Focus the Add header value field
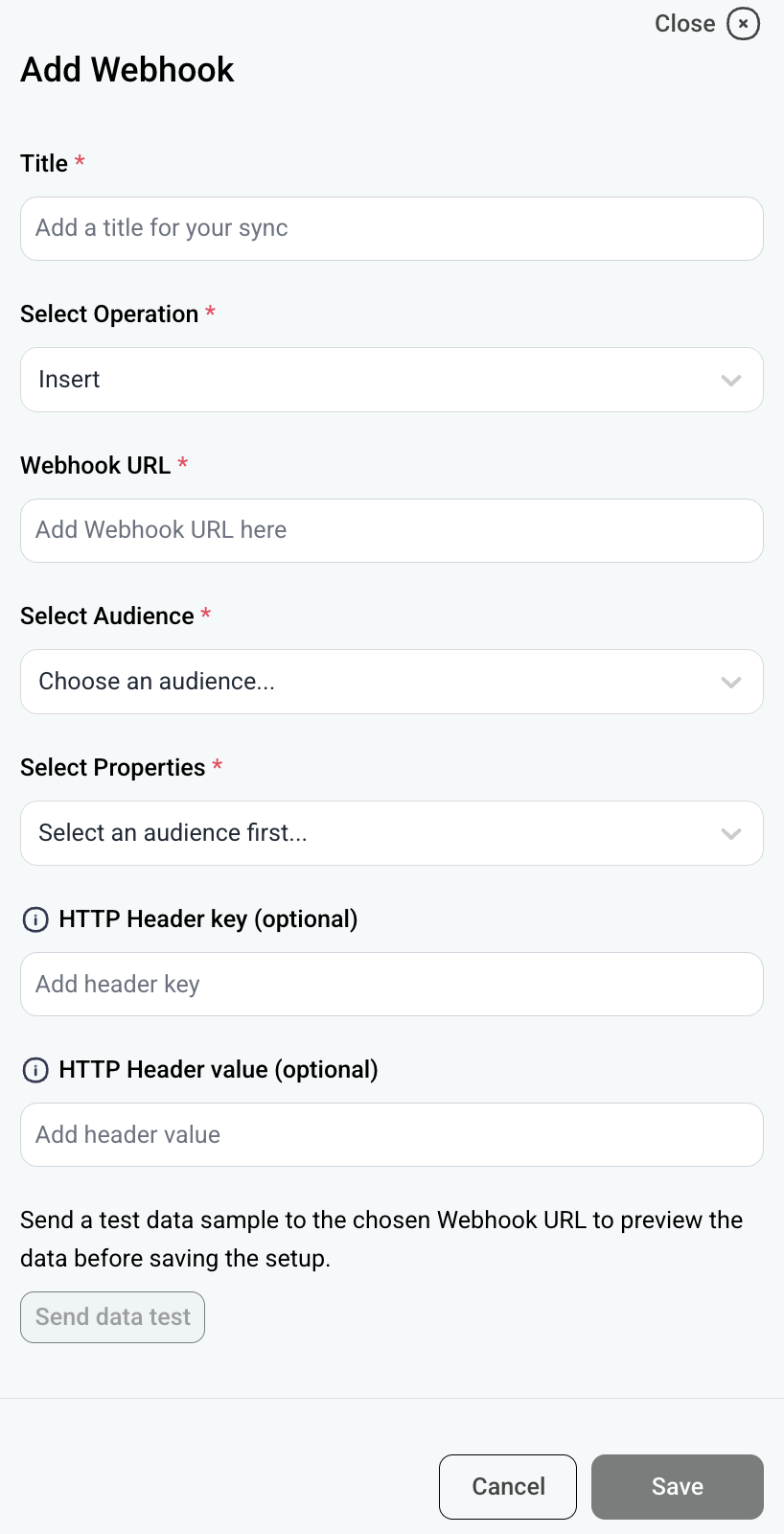The width and height of the screenshot is (784, 1534). click(x=391, y=1134)
